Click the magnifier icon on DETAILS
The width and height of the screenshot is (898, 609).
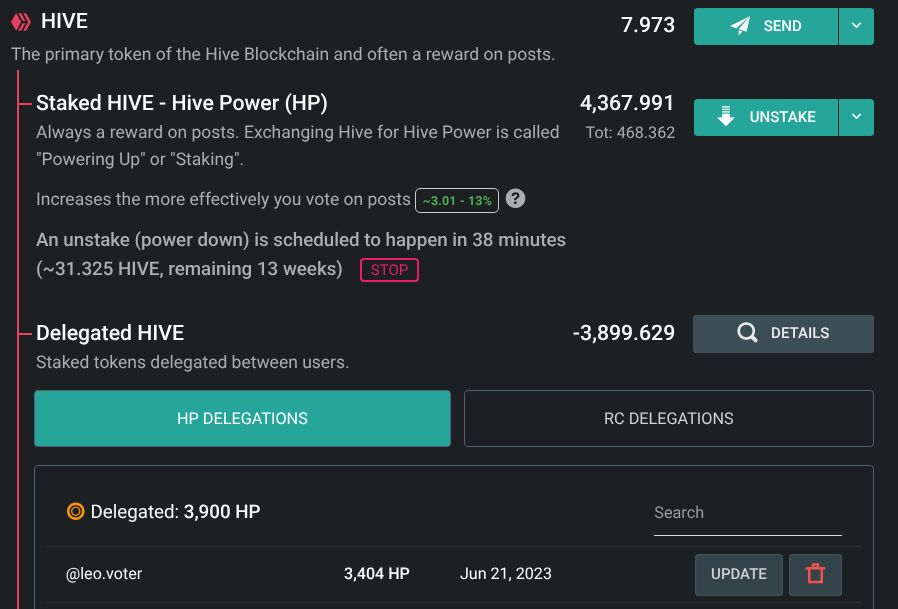pyautogui.click(x=747, y=333)
